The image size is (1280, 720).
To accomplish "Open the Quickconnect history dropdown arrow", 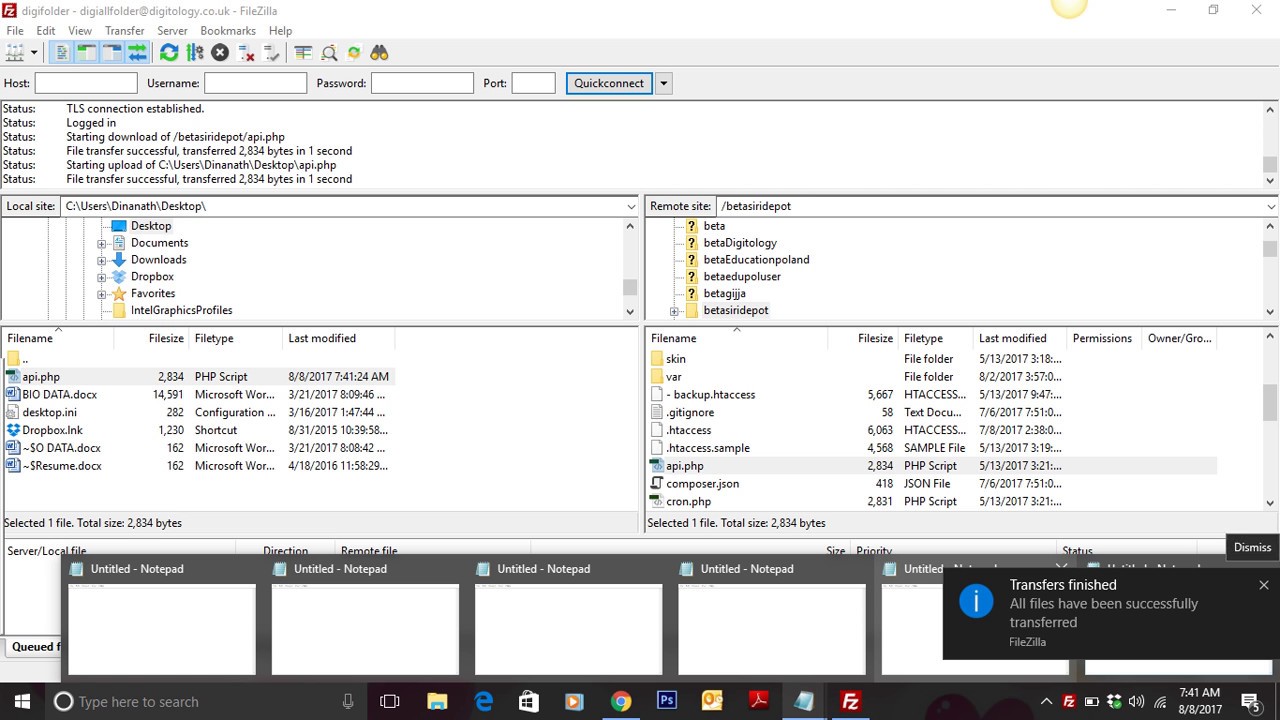I will click(x=663, y=83).
